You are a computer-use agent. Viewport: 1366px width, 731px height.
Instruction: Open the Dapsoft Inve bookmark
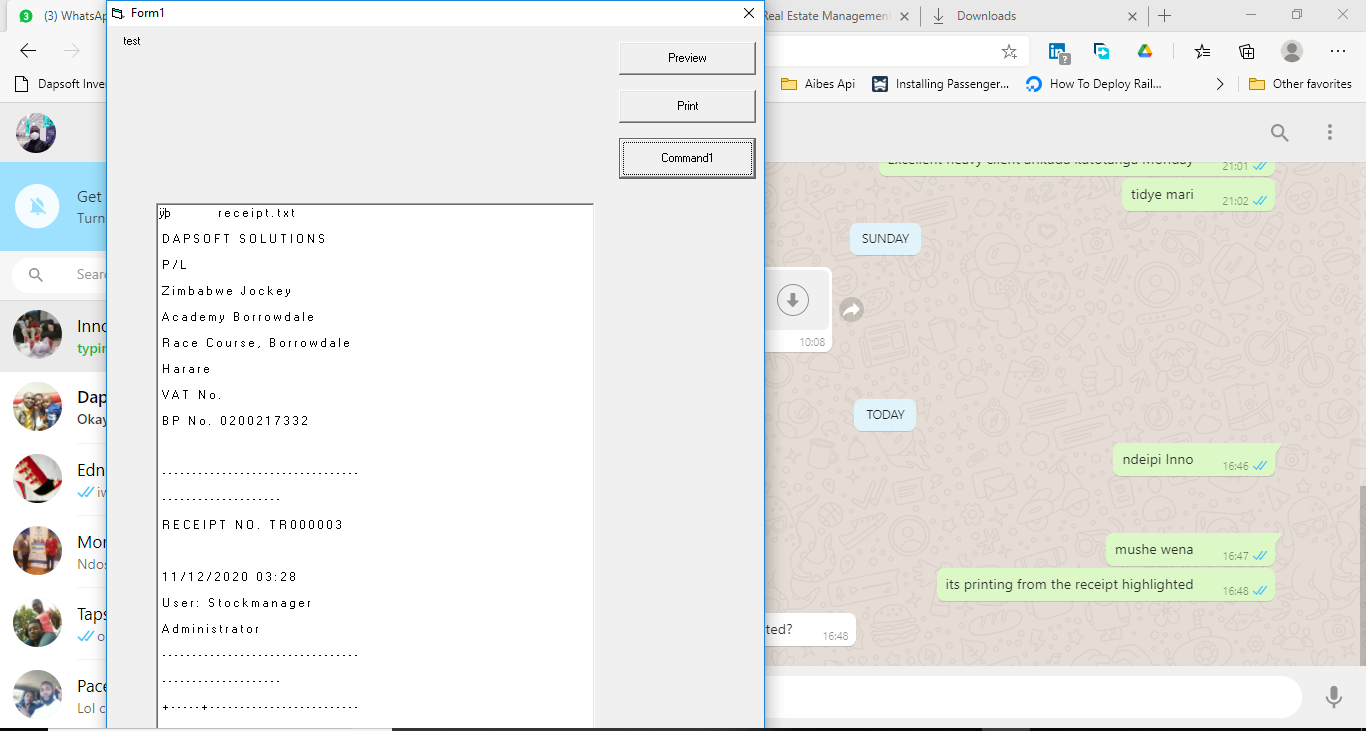(x=60, y=84)
